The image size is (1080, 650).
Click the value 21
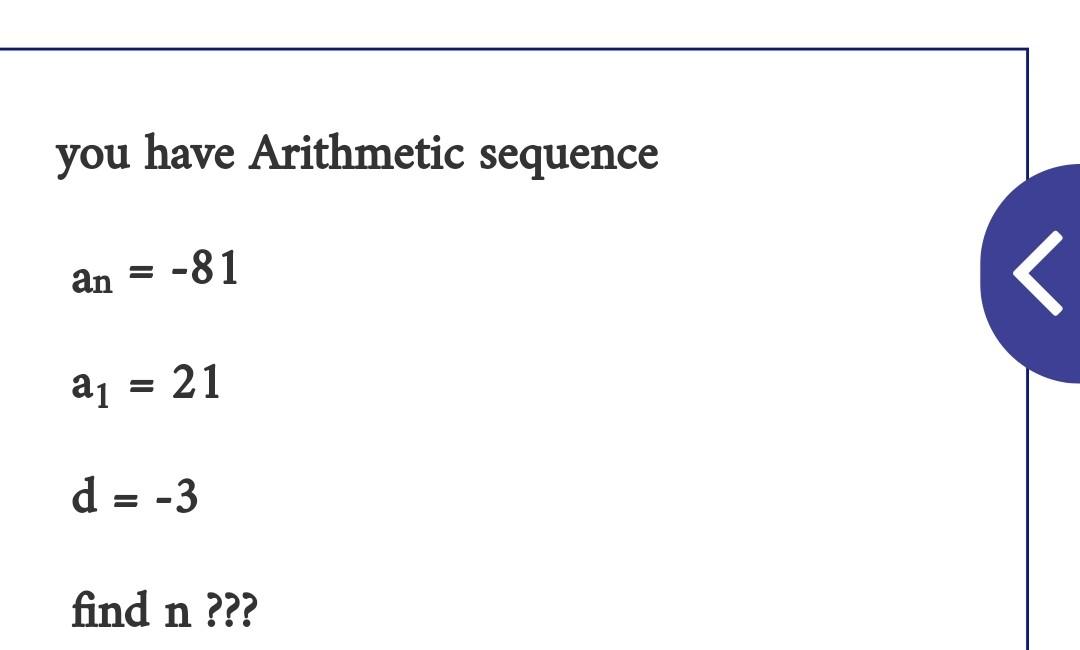click(196, 381)
